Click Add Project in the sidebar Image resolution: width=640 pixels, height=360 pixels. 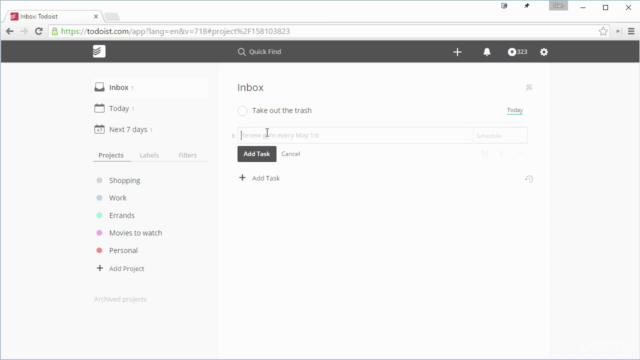tap(121, 269)
